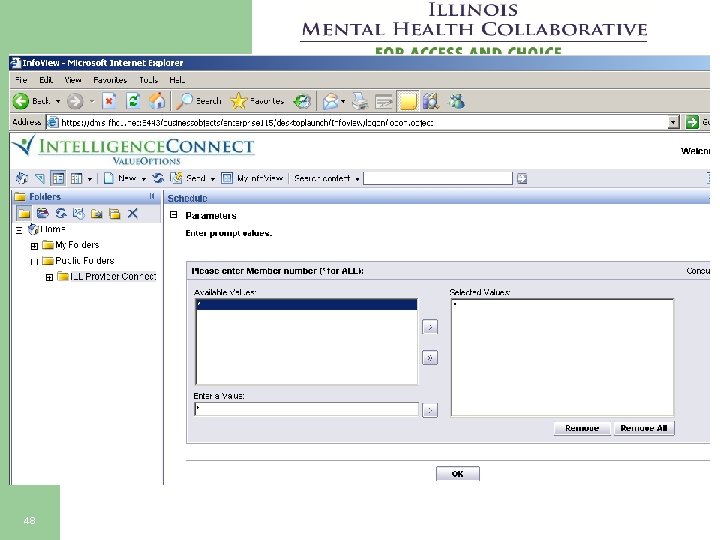The width and height of the screenshot is (720, 540).
Task: Click the browser Refresh icon
Action: pyautogui.click(x=133, y=101)
